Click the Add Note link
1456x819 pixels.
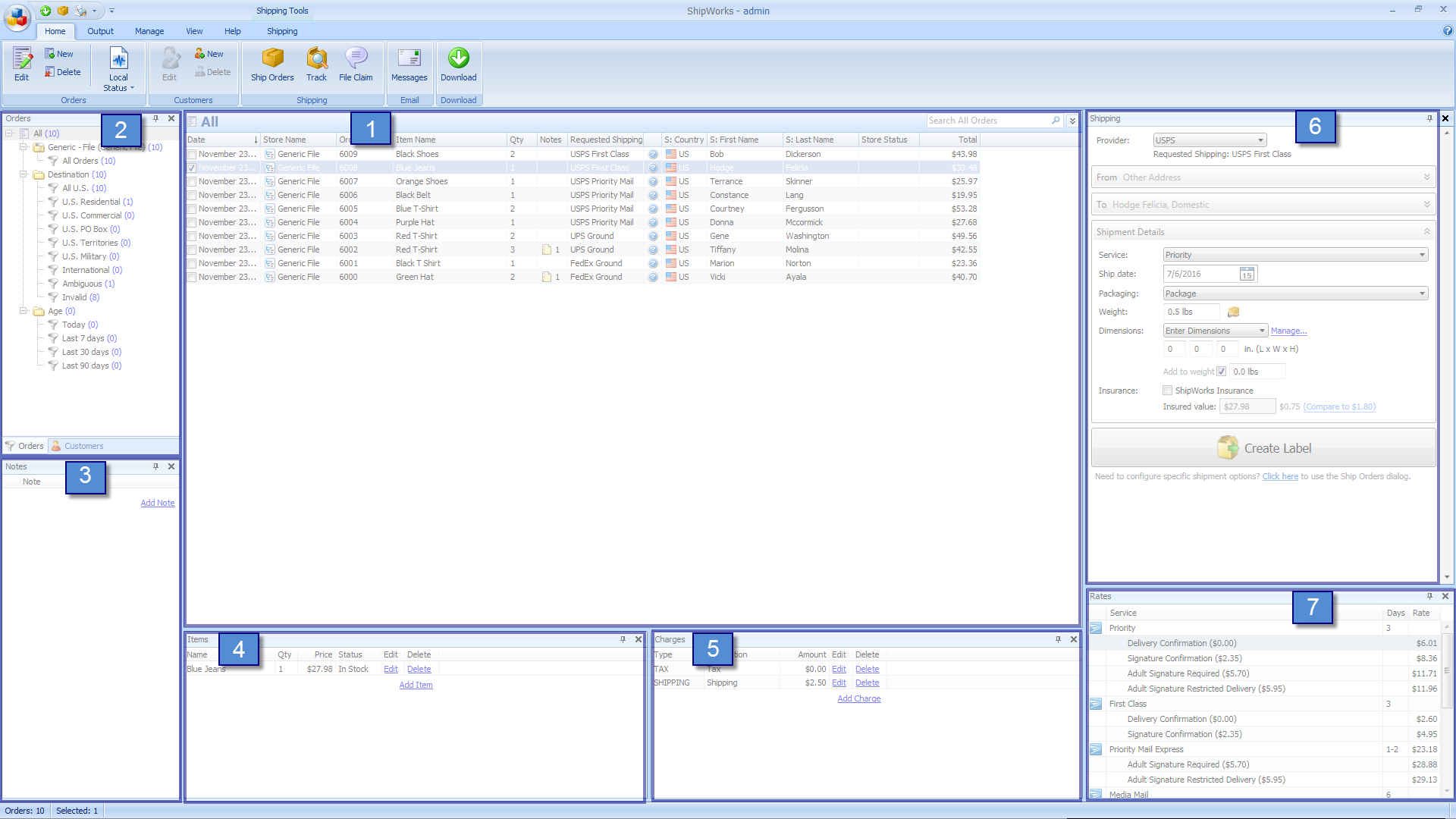158,503
